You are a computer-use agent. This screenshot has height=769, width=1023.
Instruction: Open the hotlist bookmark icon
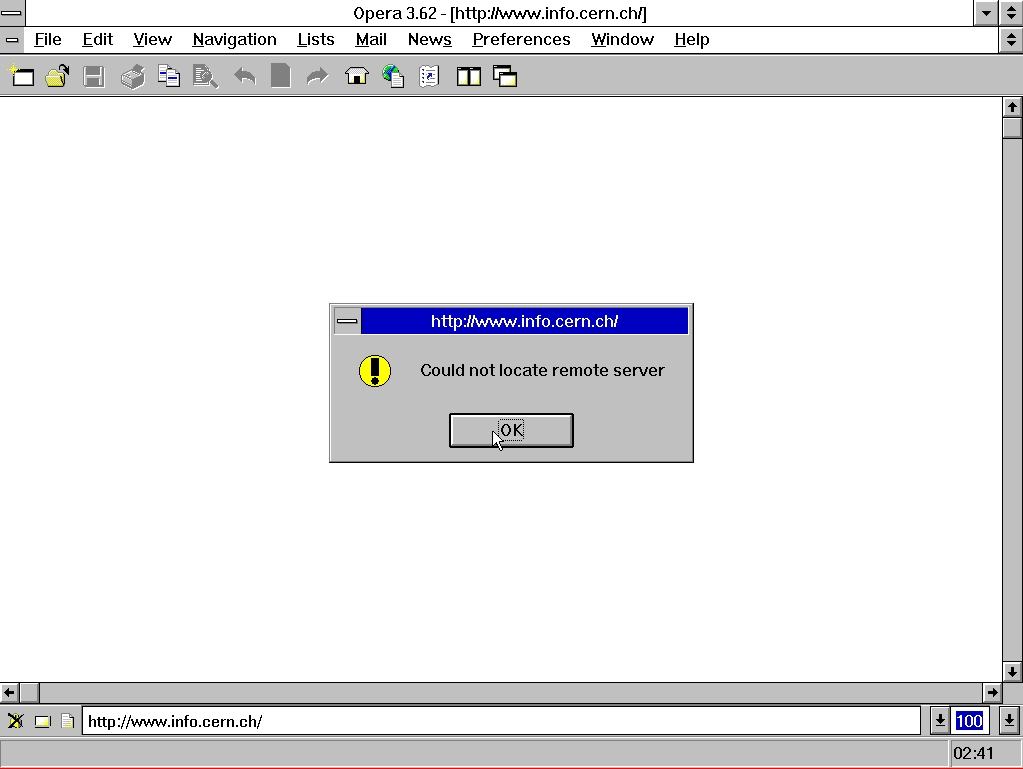pyautogui.click(x=429, y=76)
